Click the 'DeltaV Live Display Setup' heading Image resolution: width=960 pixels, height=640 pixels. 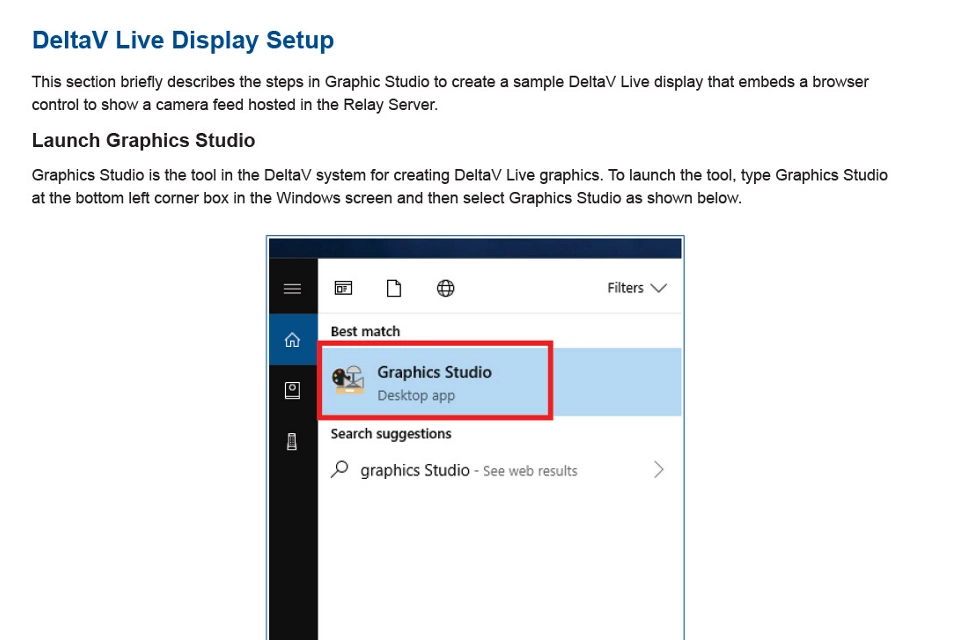tap(183, 40)
